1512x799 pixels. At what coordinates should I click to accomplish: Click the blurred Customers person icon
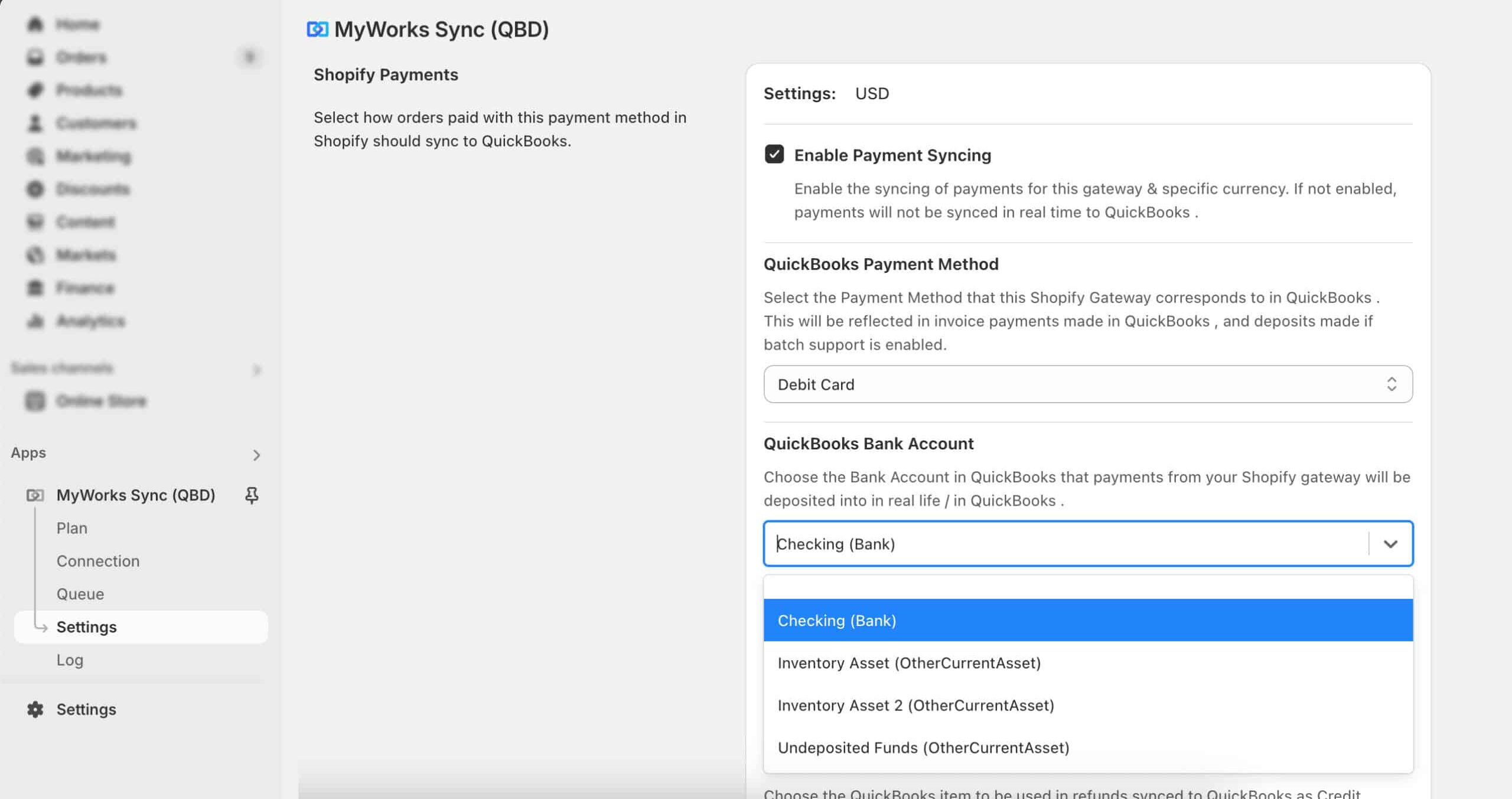coord(35,123)
